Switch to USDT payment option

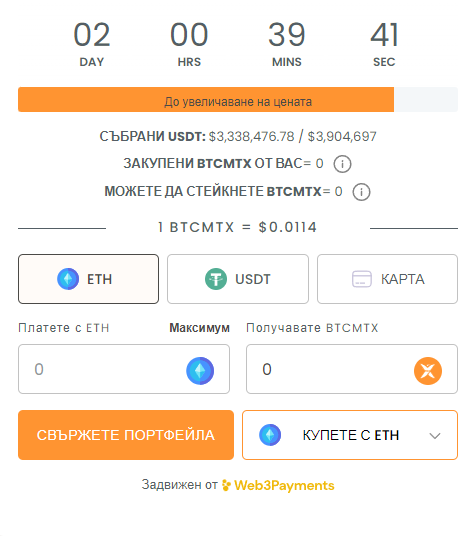click(238, 279)
